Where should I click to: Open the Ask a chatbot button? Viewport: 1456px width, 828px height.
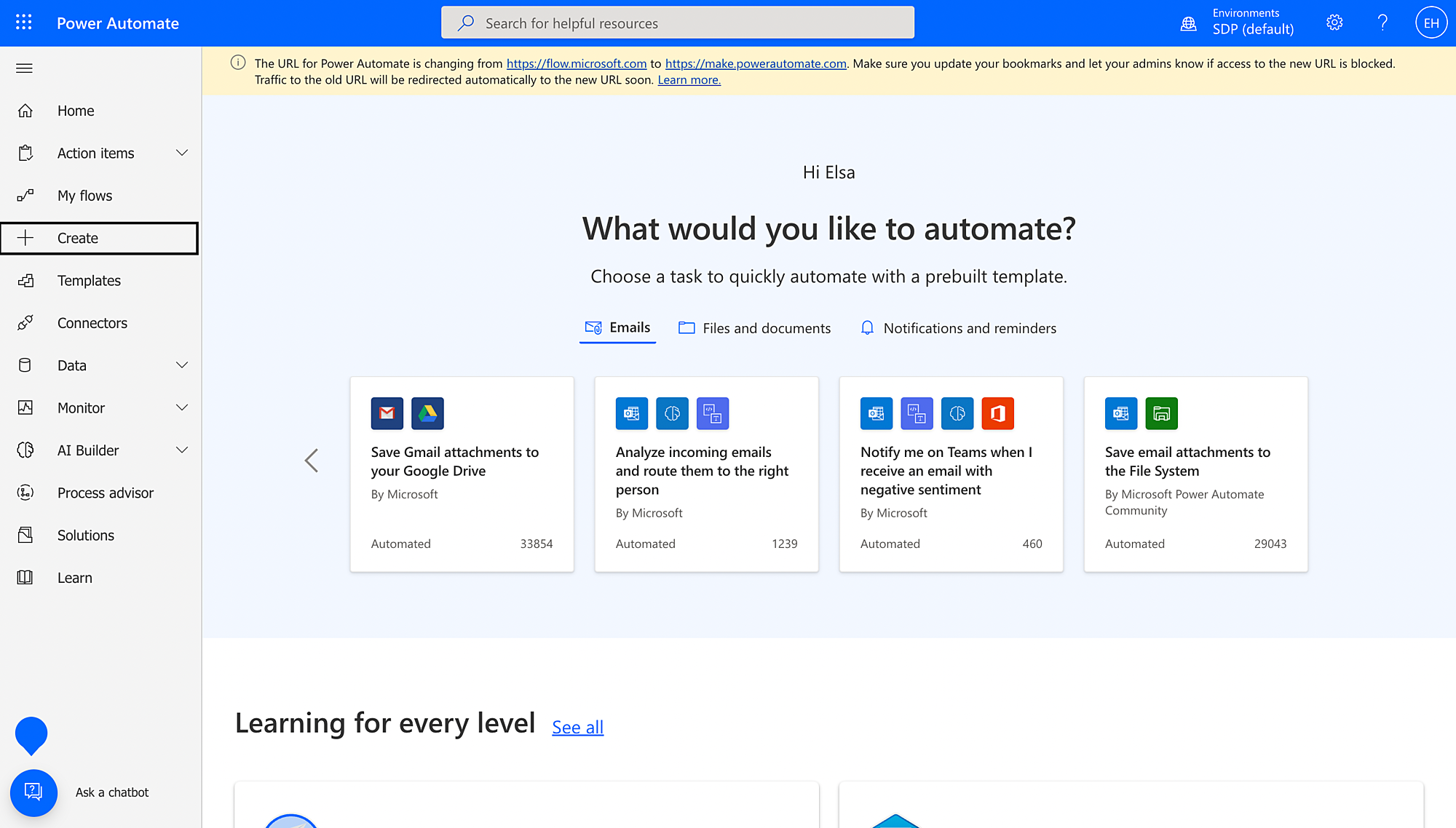coord(33,792)
